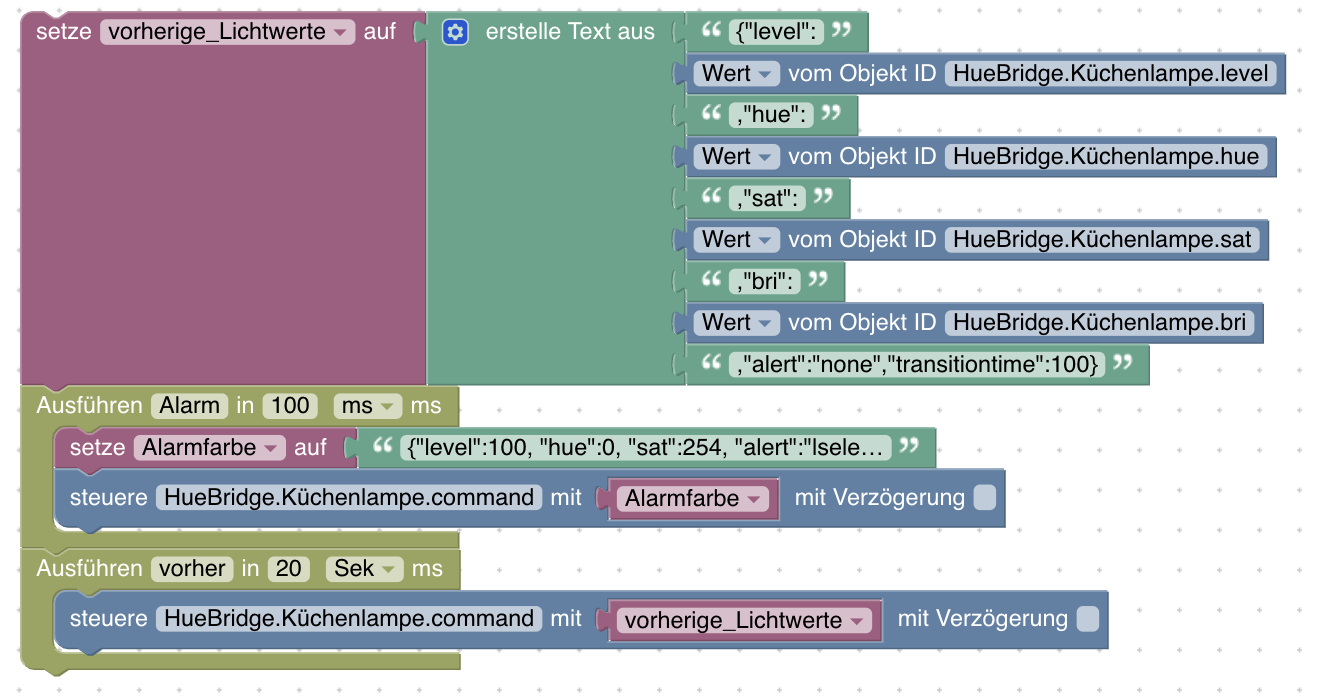Screen dimensions: 1320x698
Task: Select the Ausführen Alarm block label
Action: tap(90, 406)
